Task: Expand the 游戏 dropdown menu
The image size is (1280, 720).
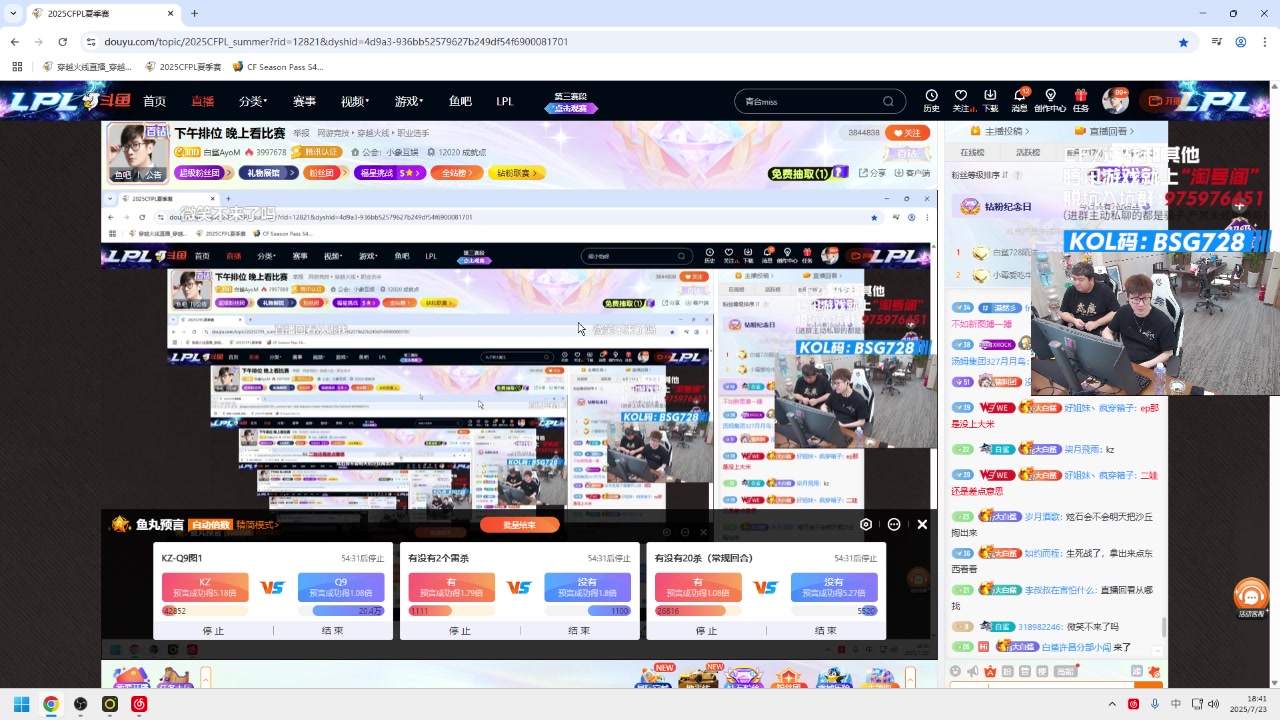Action: (x=408, y=101)
